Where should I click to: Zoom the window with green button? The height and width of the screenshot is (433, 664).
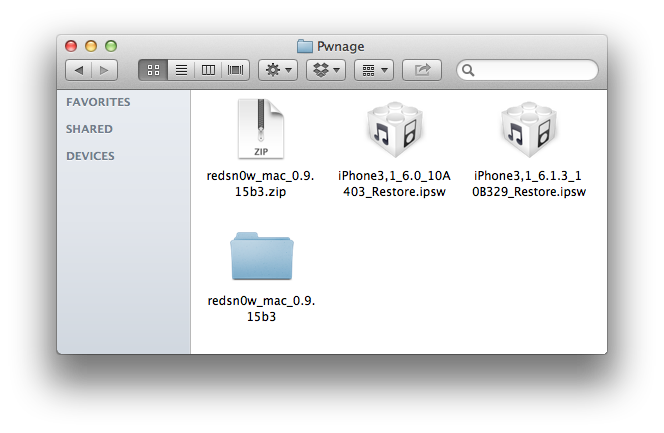point(111,46)
